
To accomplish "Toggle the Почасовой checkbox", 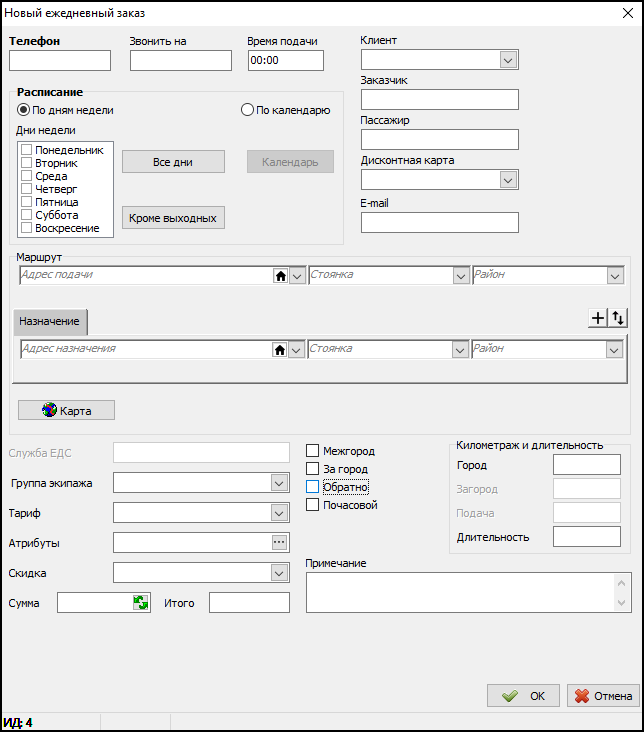I will coord(313,505).
